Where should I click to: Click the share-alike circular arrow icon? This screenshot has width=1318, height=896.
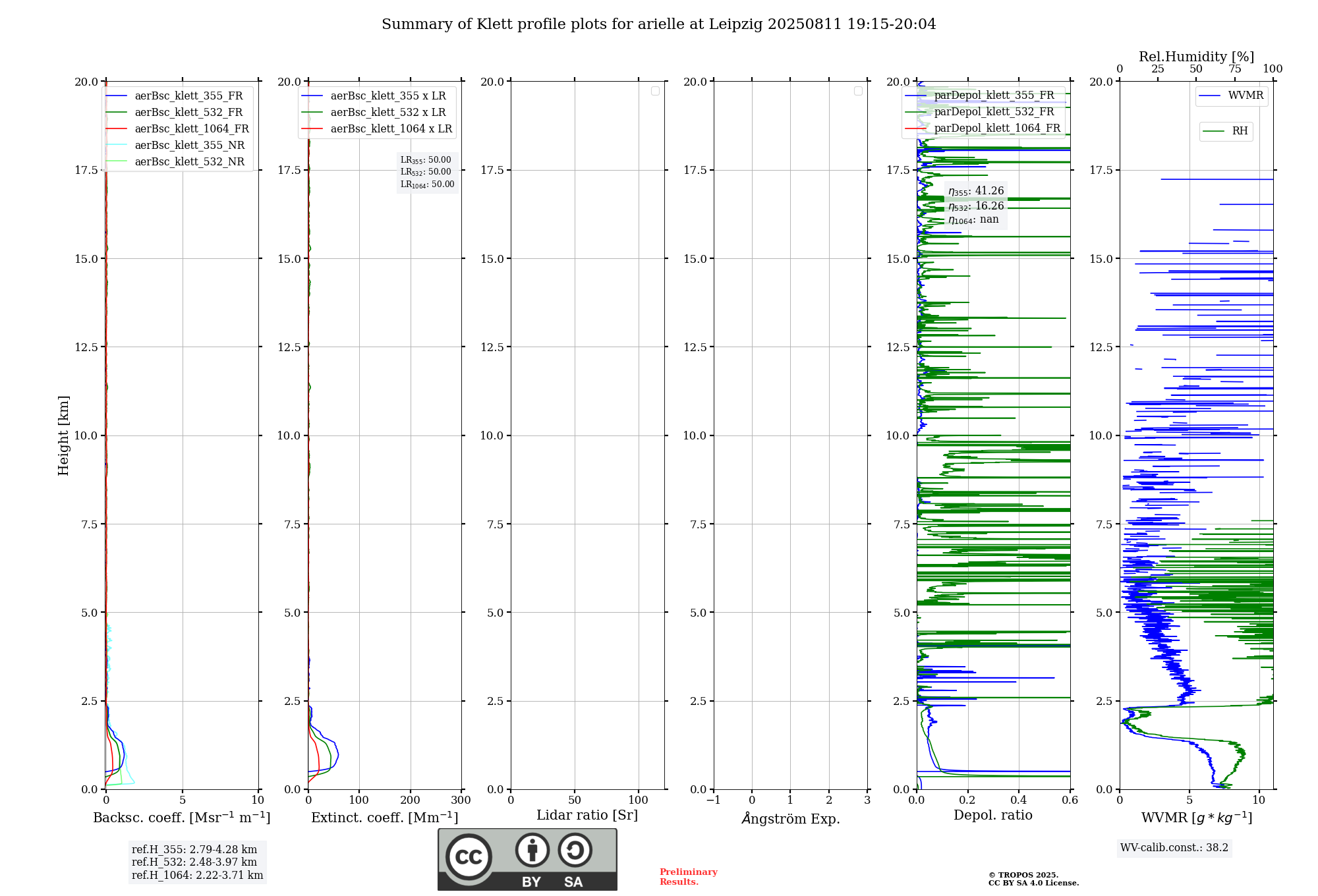(x=575, y=850)
